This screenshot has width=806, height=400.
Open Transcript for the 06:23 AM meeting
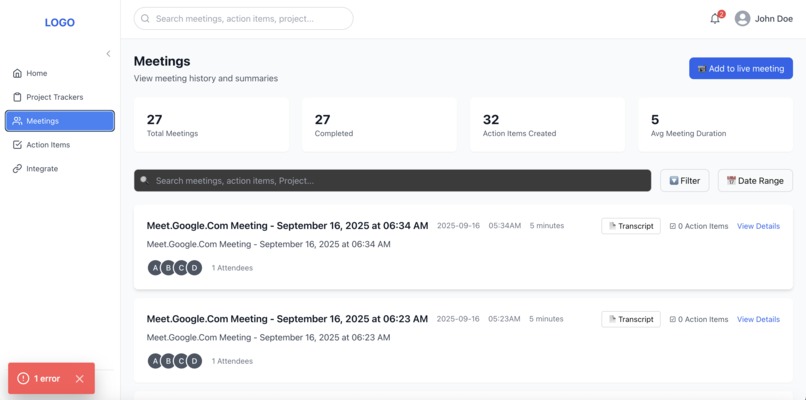coord(631,319)
